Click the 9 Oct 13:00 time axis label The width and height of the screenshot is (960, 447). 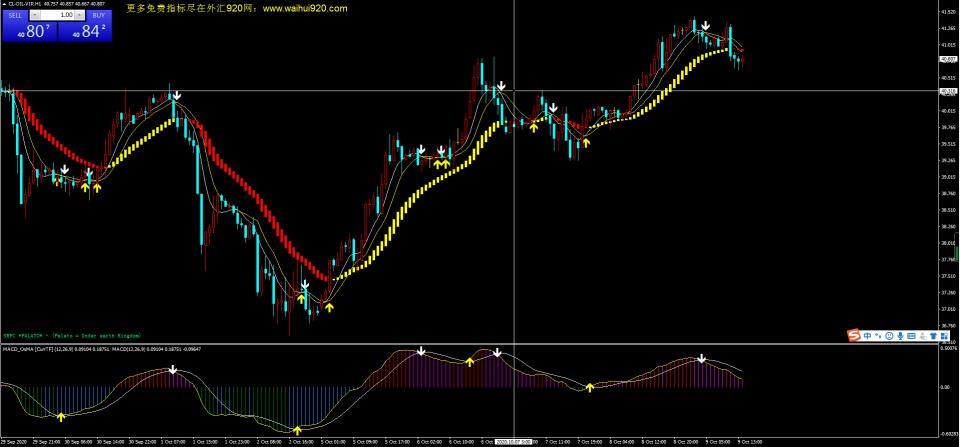tap(750, 441)
